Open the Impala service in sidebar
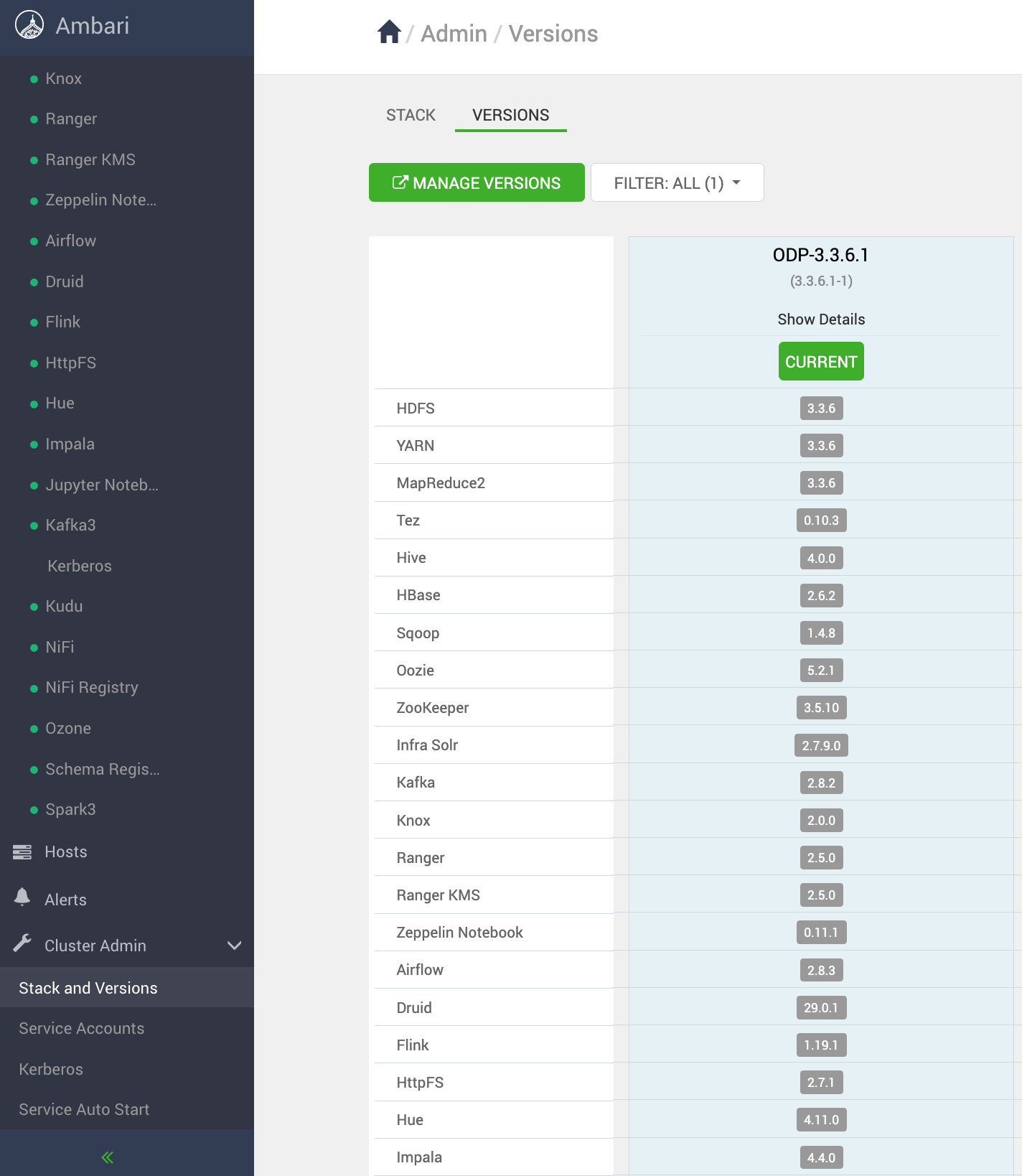The height and width of the screenshot is (1176, 1022). (x=70, y=444)
